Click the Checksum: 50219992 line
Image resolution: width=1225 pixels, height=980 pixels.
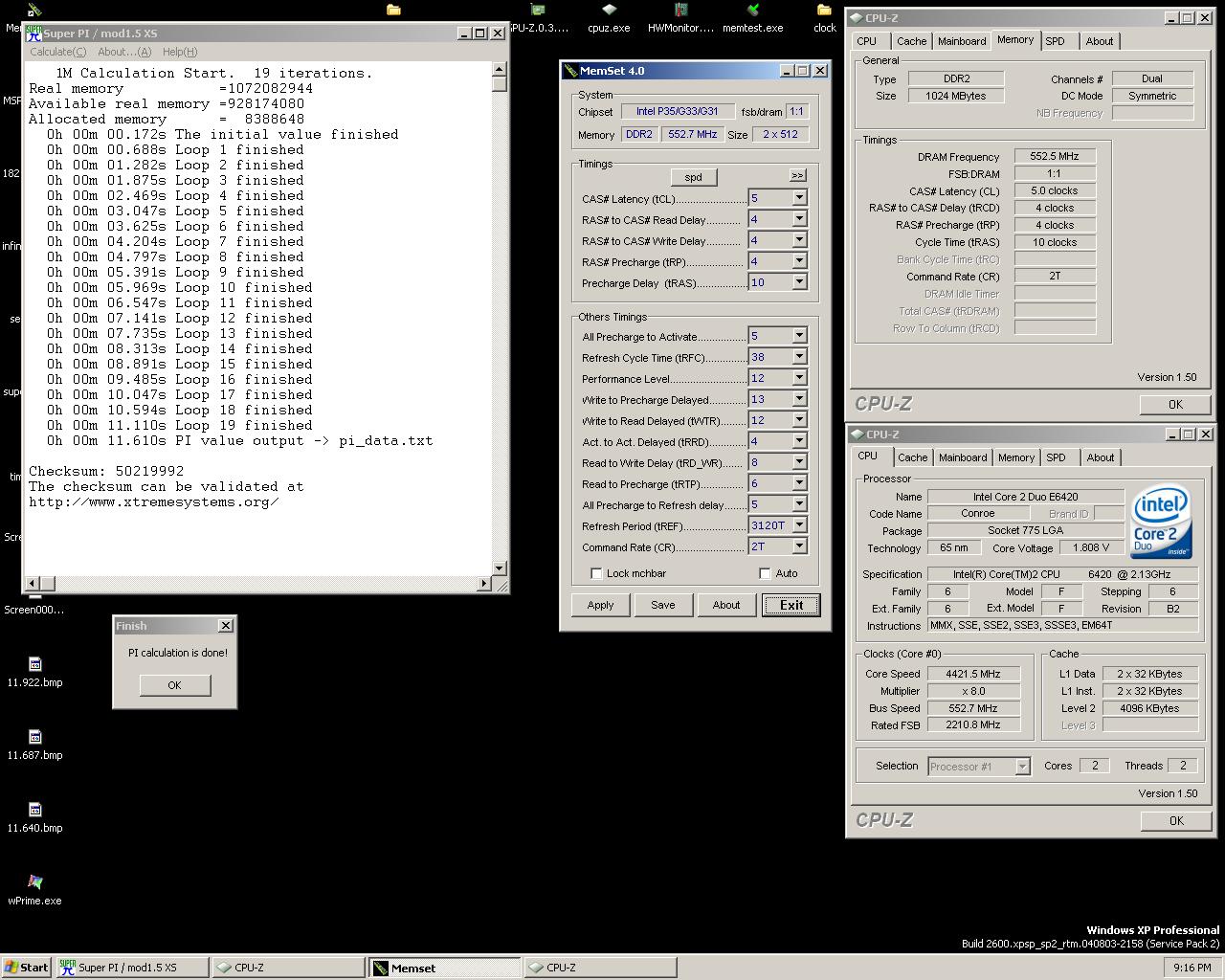tap(106, 471)
